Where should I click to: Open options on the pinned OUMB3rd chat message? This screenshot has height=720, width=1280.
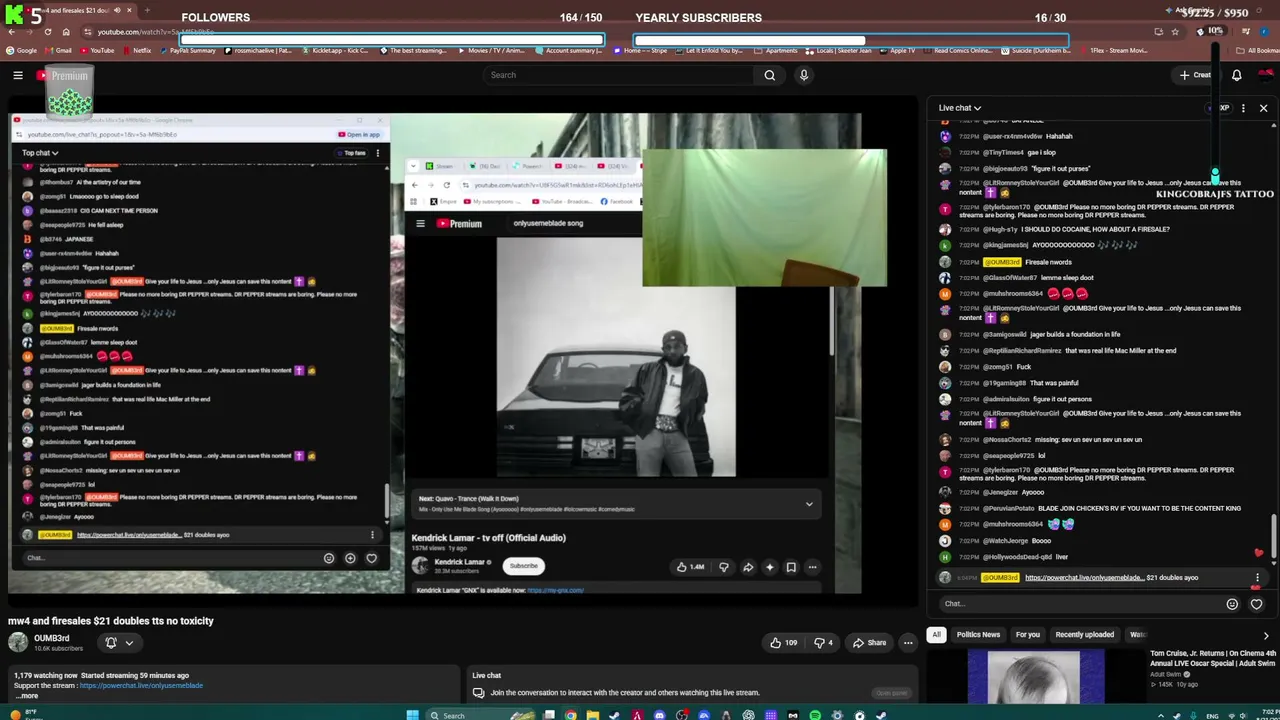tap(1257, 578)
